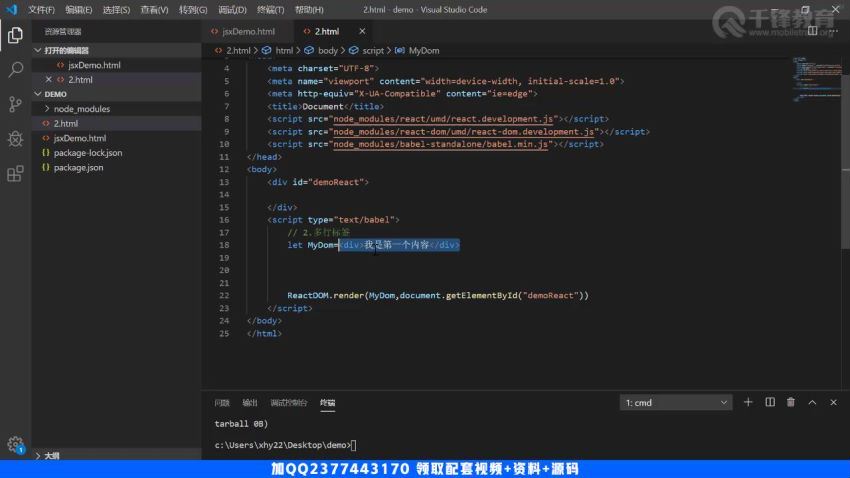Select the 2.html editor tab
The height and width of the screenshot is (478, 850).
click(x=327, y=31)
